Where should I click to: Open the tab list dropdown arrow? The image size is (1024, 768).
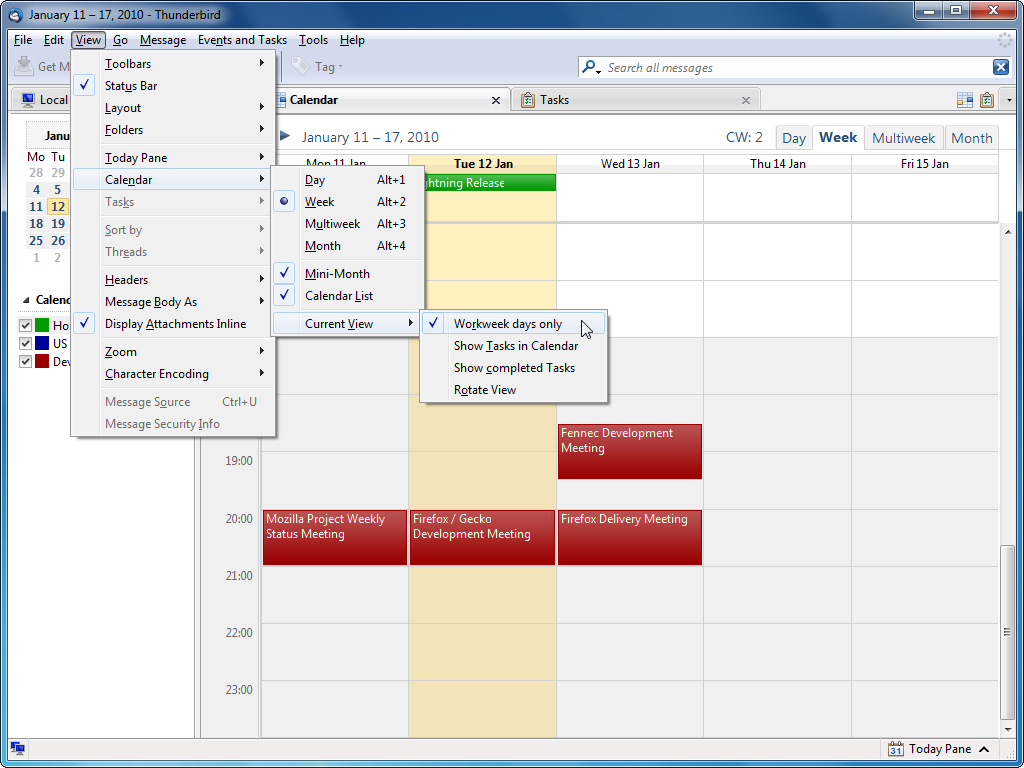pyautogui.click(x=1010, y=100)
